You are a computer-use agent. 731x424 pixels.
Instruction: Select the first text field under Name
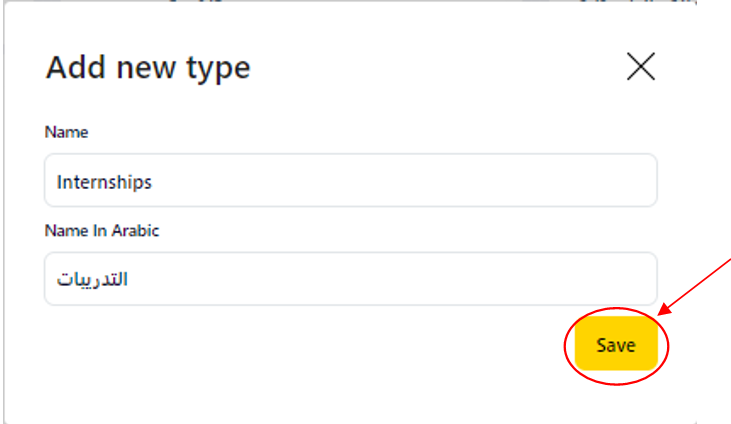pyautogui.click(x=350, y=181)
